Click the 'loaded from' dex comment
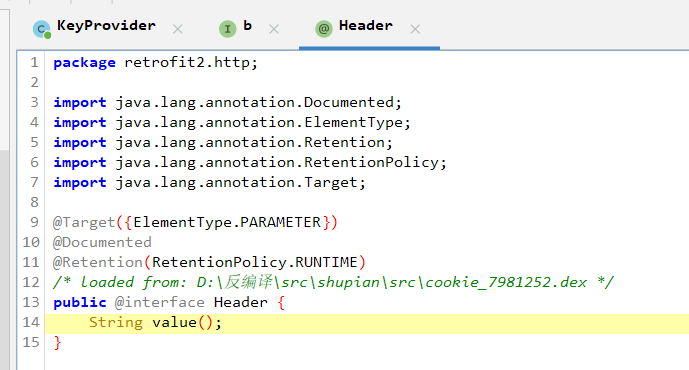Image resolution: width=689 pixels, height=370 pixels. (x=334, y=282)
